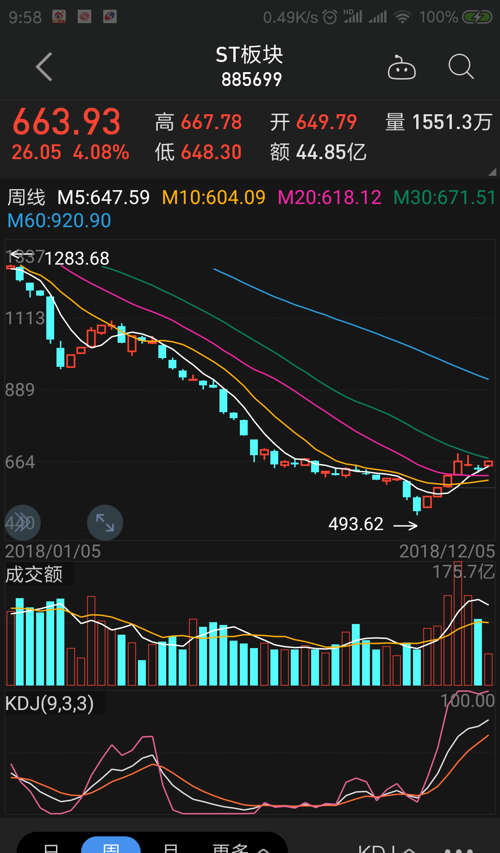500x853 pixels.
Task: Tap the back arrow icon
Action: pos(44,67)
